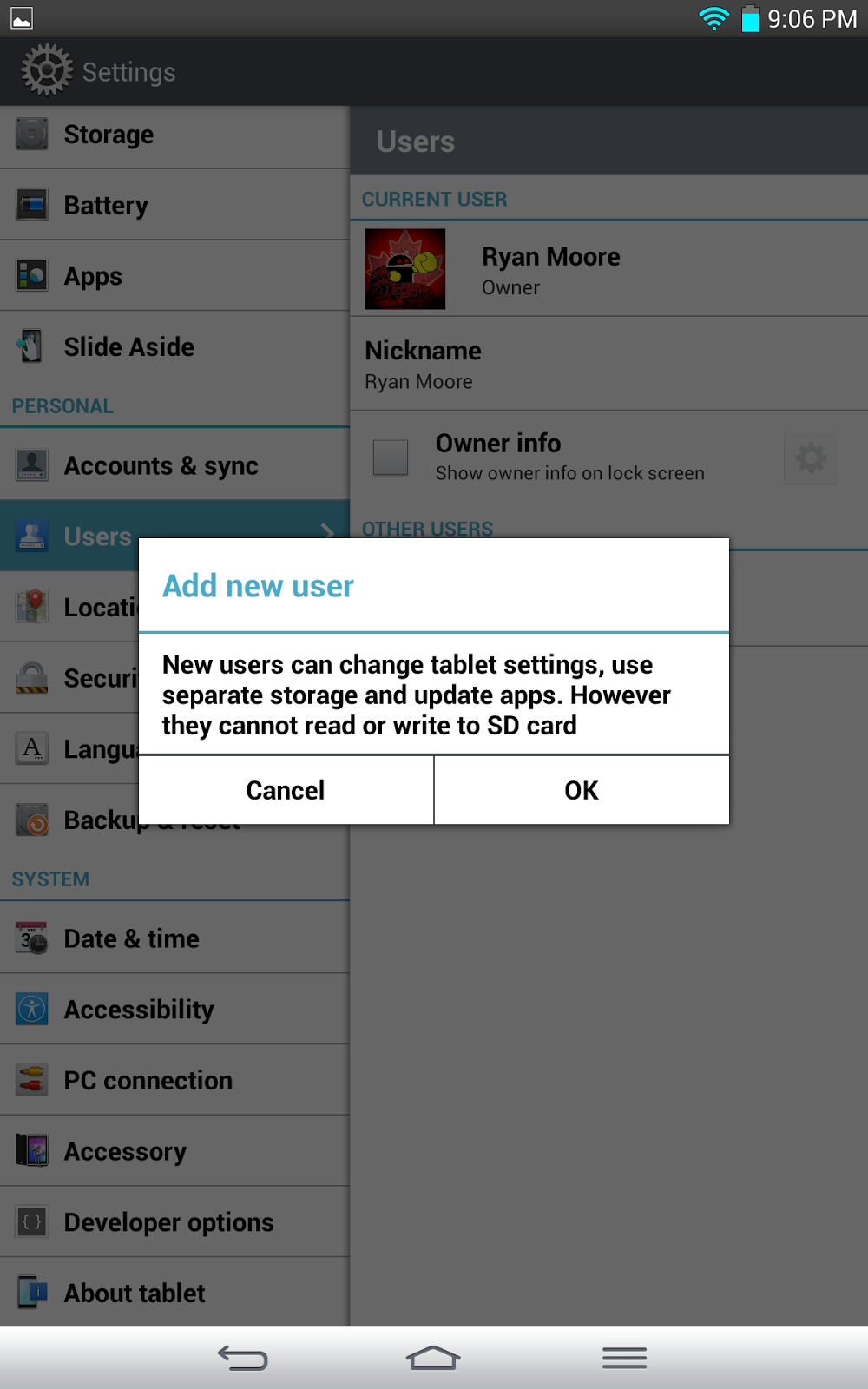Confirm OK in Add new user dialog

(582, 790)
